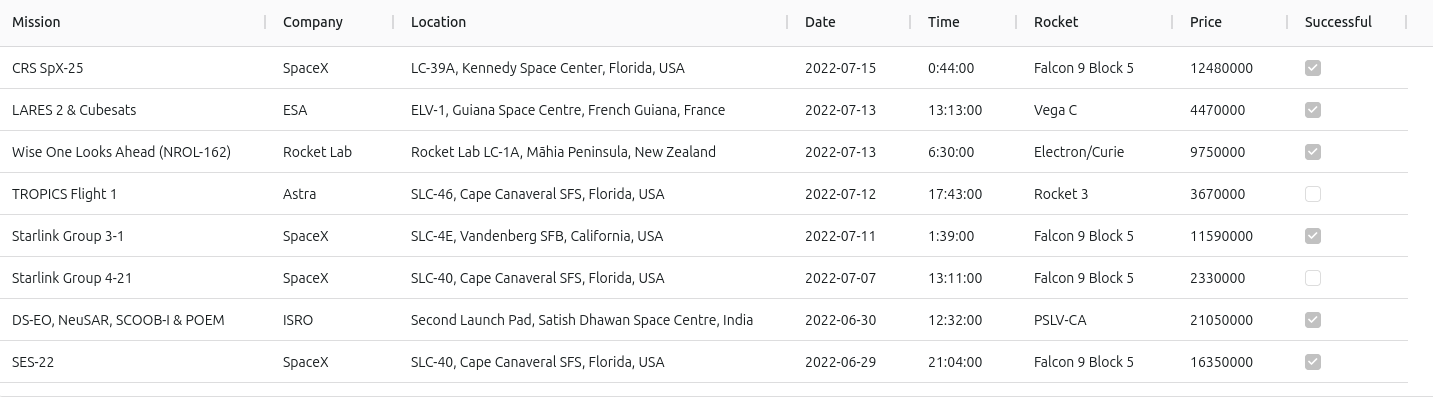This screenshot has width=1433, height=413.
Task: Uncheck Successful for LARES 2 & Cubesats
Action: point(1313,110)
